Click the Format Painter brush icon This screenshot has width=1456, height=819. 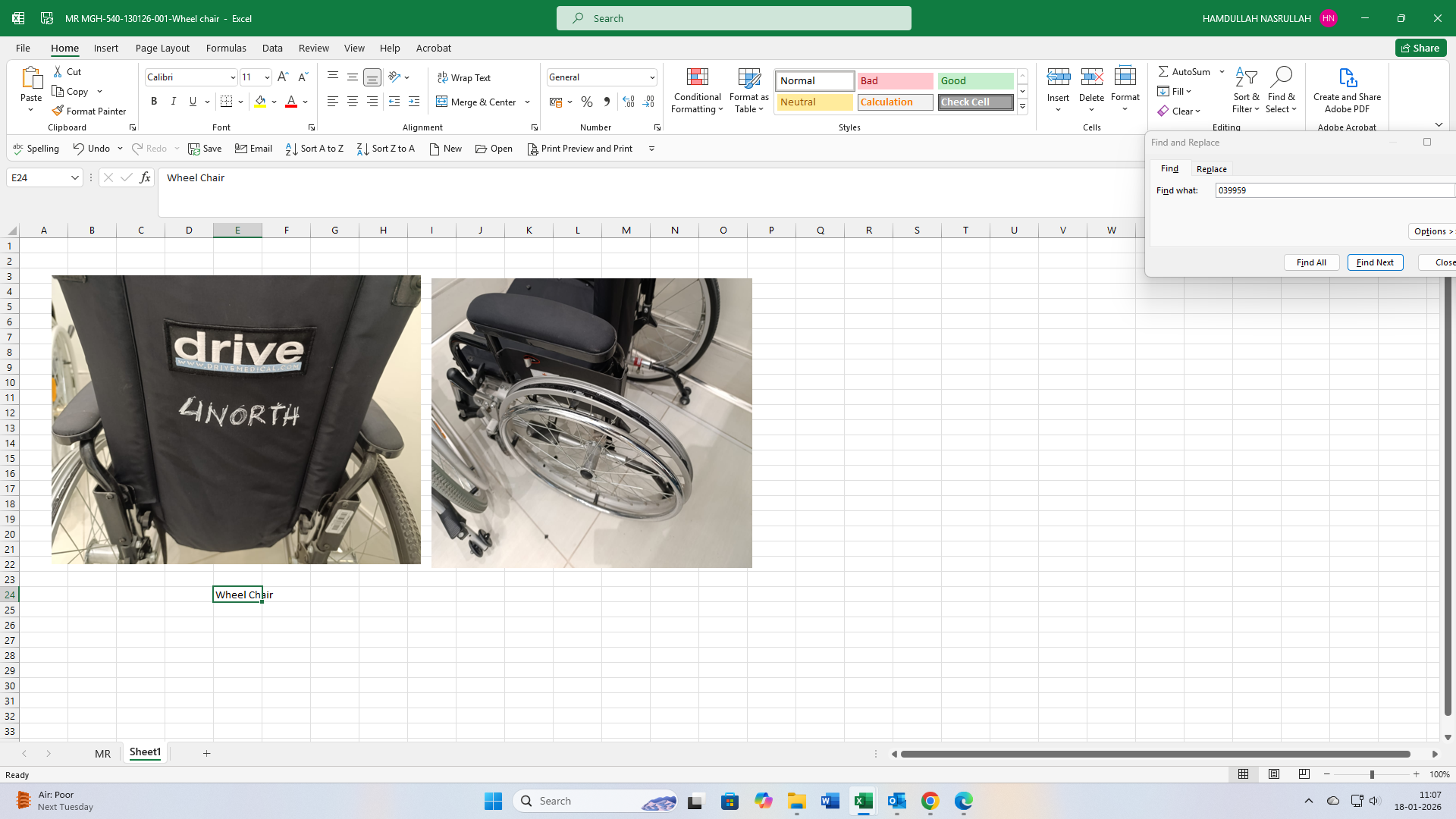coord(58,111)
